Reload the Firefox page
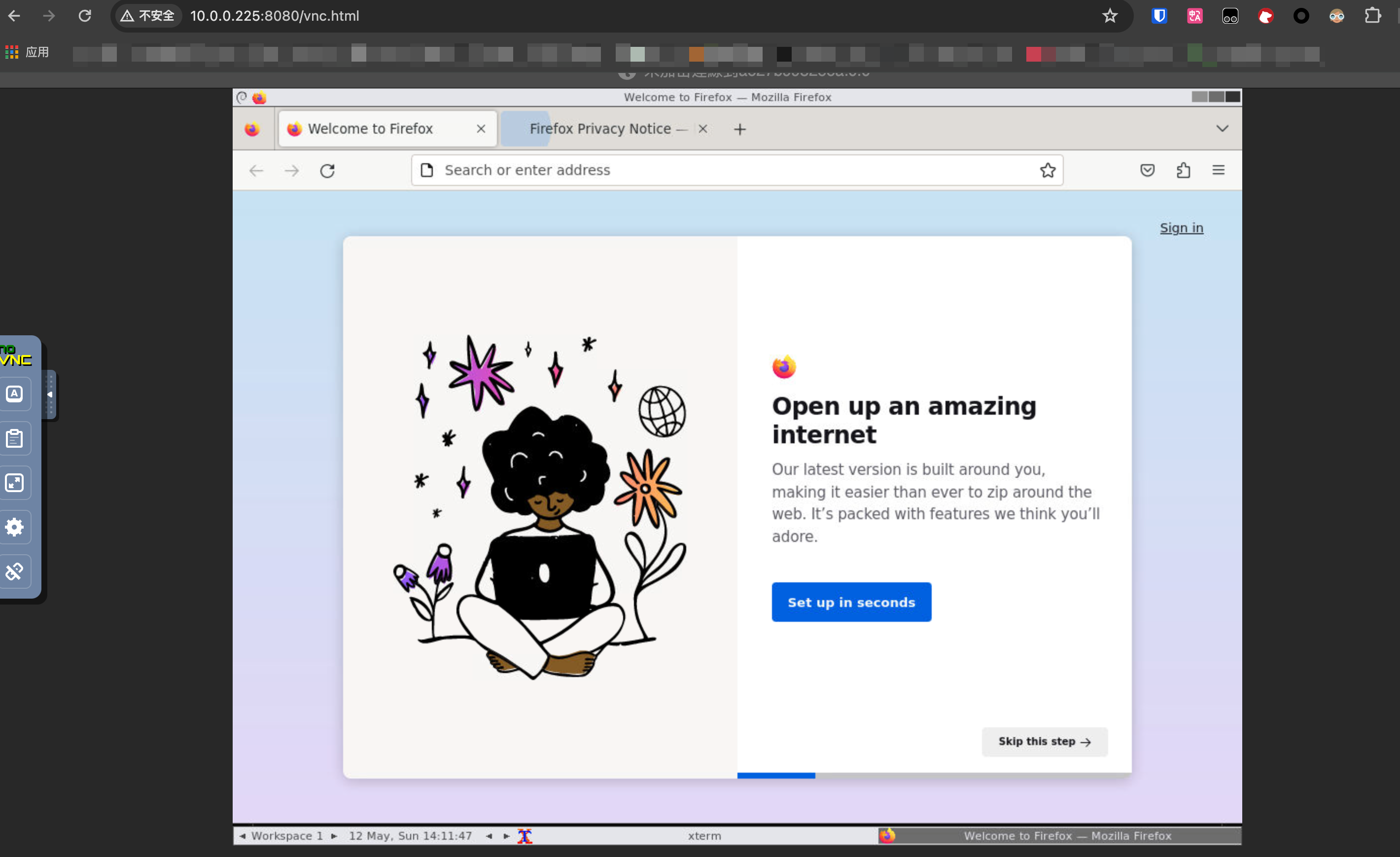 (x=327, y=171)
